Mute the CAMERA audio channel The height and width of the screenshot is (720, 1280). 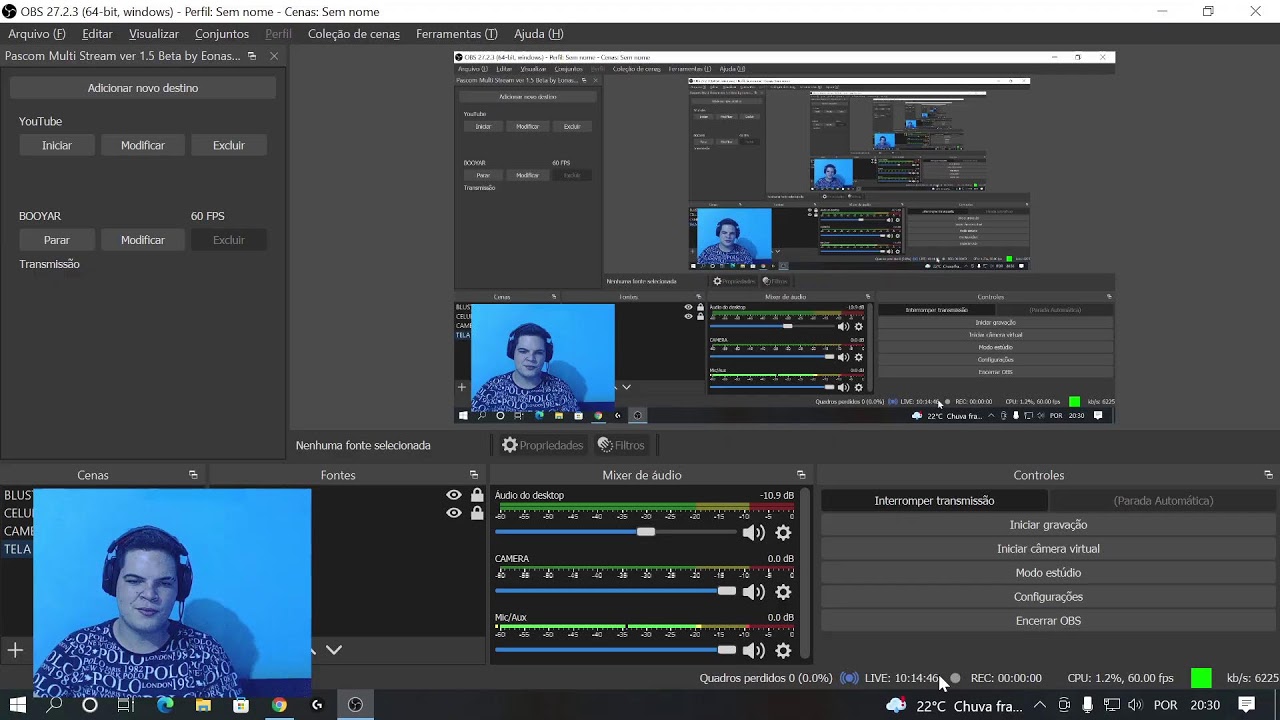point(753,592)
